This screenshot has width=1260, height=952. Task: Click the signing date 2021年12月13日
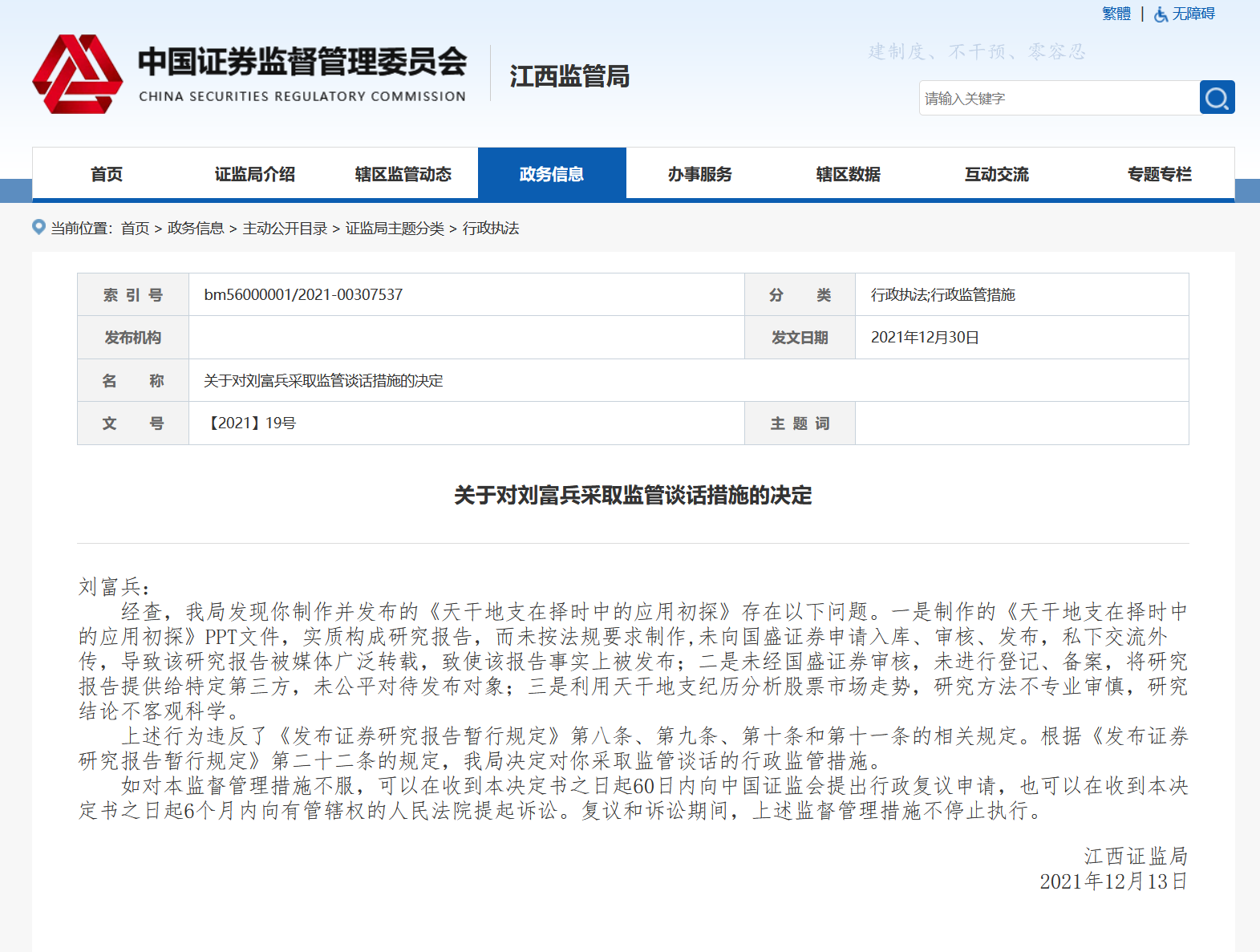[x=1114, y=881]
